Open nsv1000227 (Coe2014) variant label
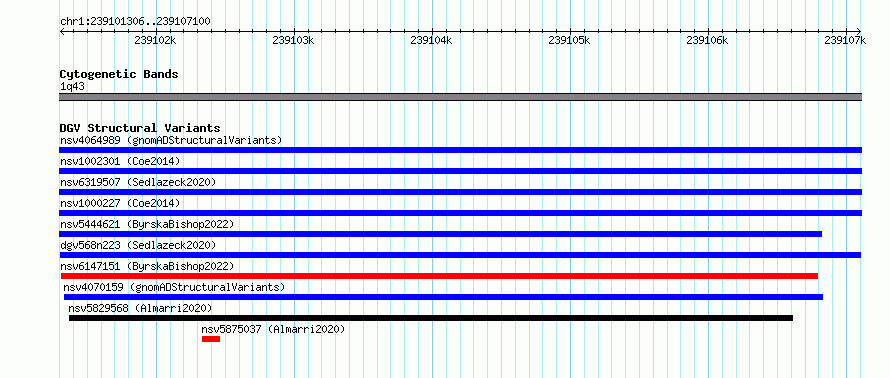The height and width of the screenshot is (378, 890). (120, 203)
